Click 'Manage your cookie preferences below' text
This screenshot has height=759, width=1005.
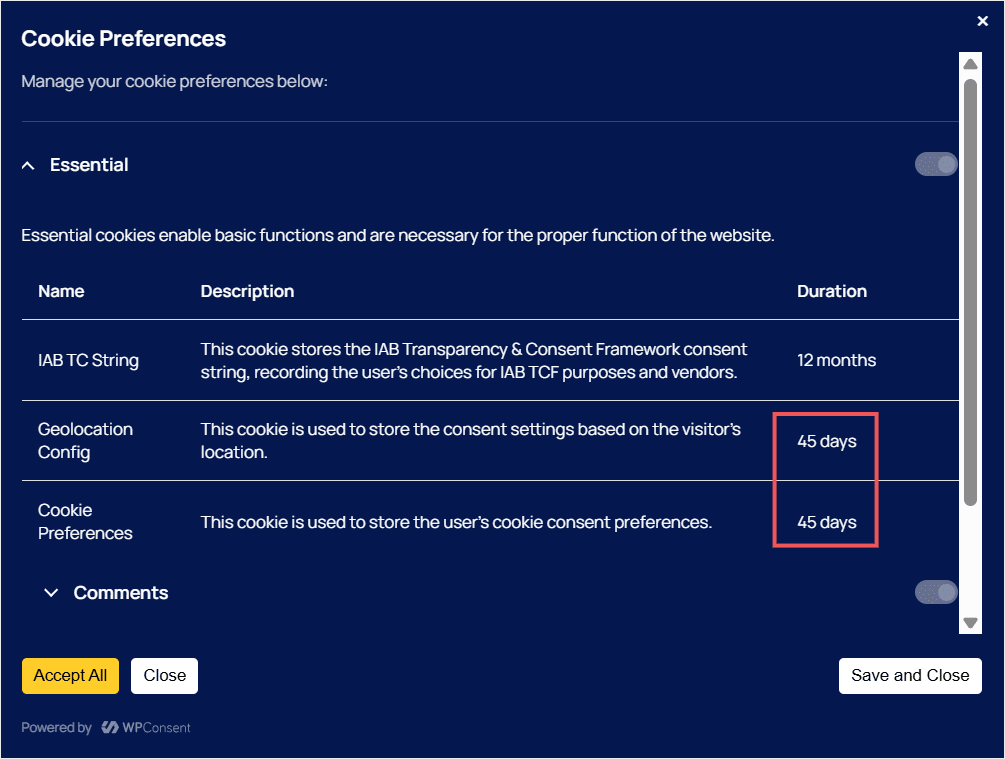174,81
